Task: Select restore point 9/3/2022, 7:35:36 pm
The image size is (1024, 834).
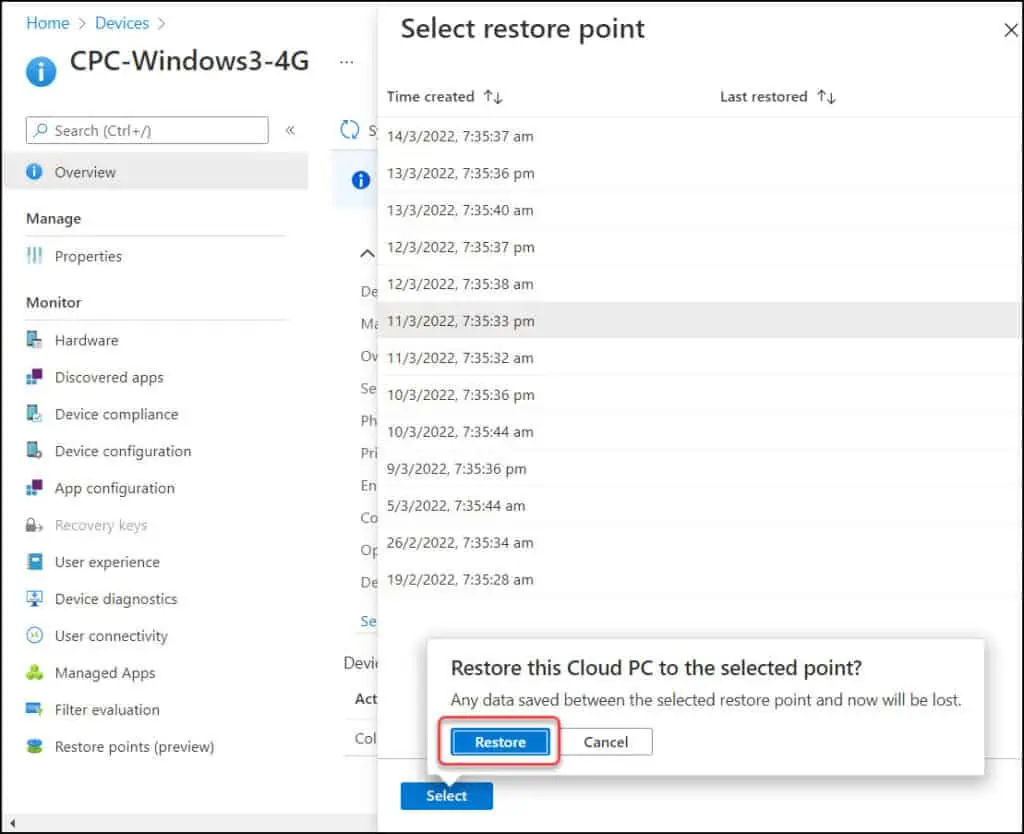Action: point(699,468)
